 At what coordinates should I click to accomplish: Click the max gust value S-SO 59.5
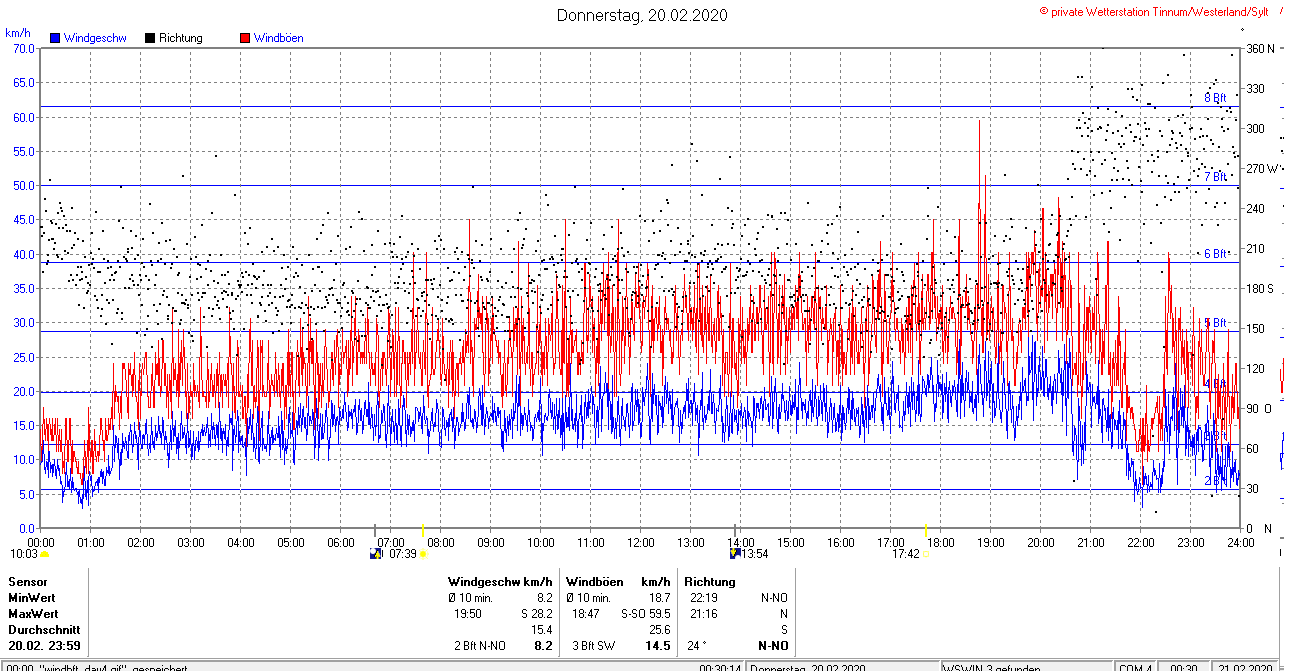click(646, 613)
